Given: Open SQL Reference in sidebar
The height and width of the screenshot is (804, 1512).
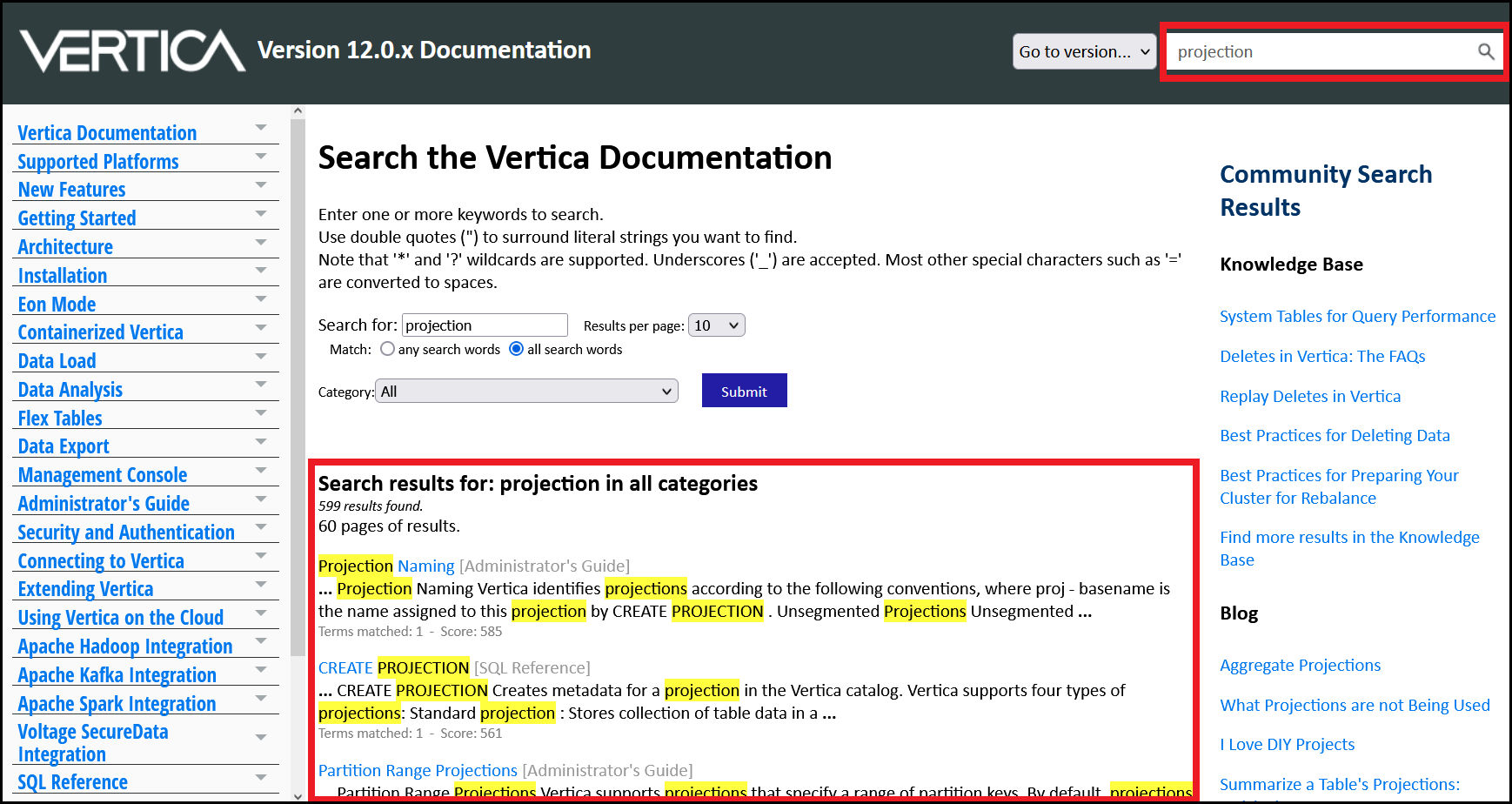Looking at the screenshot, I should click(x=72, y=782).
